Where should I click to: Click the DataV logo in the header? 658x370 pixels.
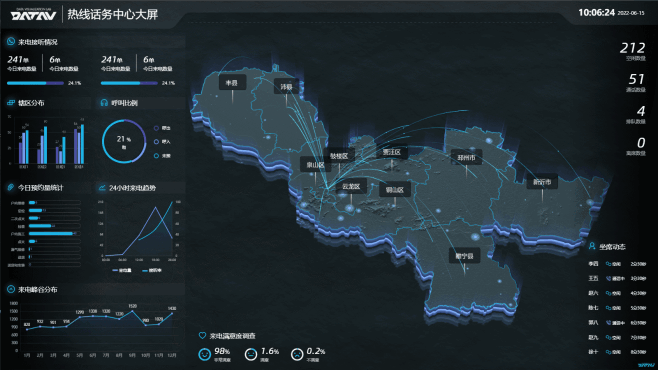point(33,14)
